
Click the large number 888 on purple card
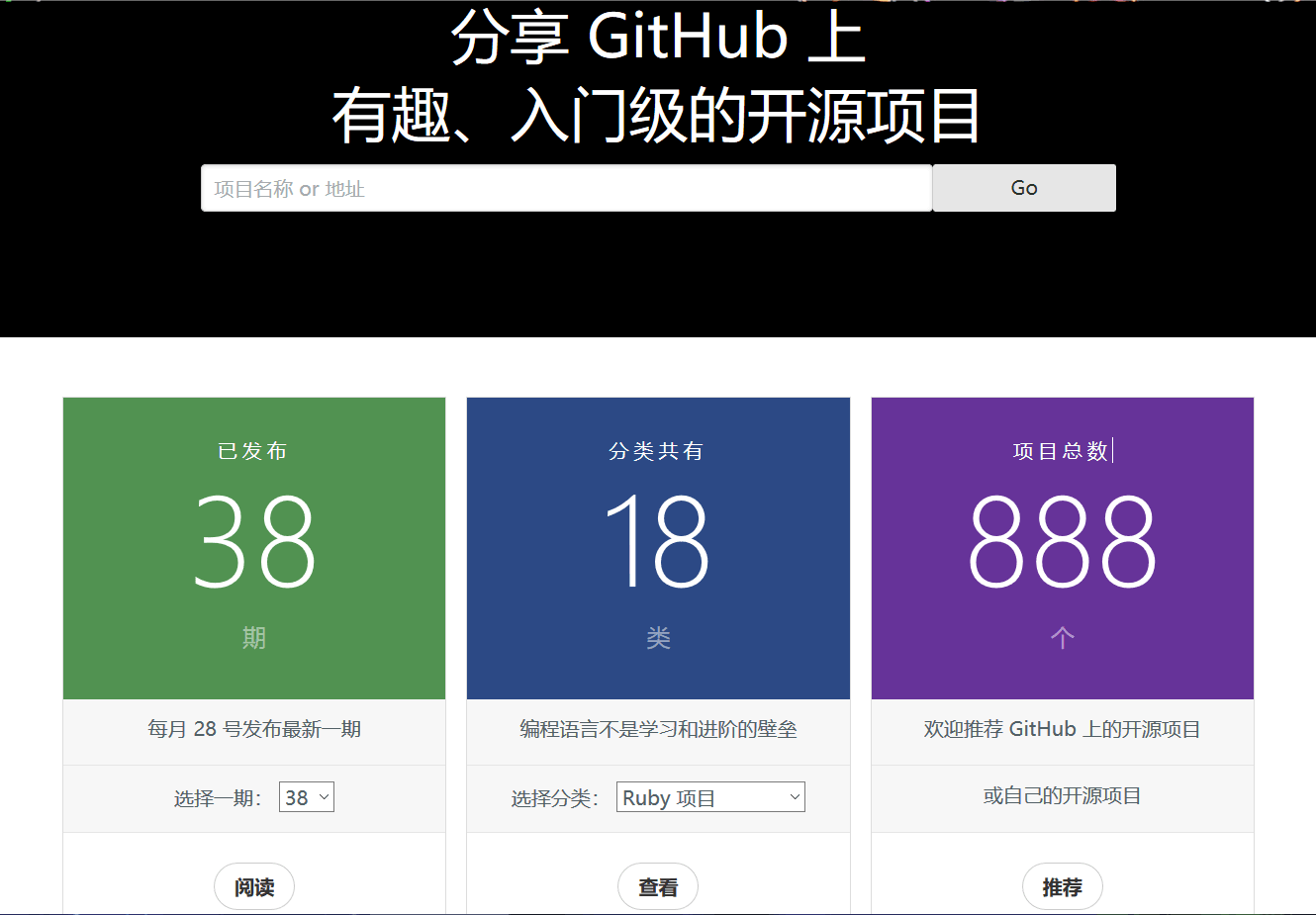(1063, 542)
